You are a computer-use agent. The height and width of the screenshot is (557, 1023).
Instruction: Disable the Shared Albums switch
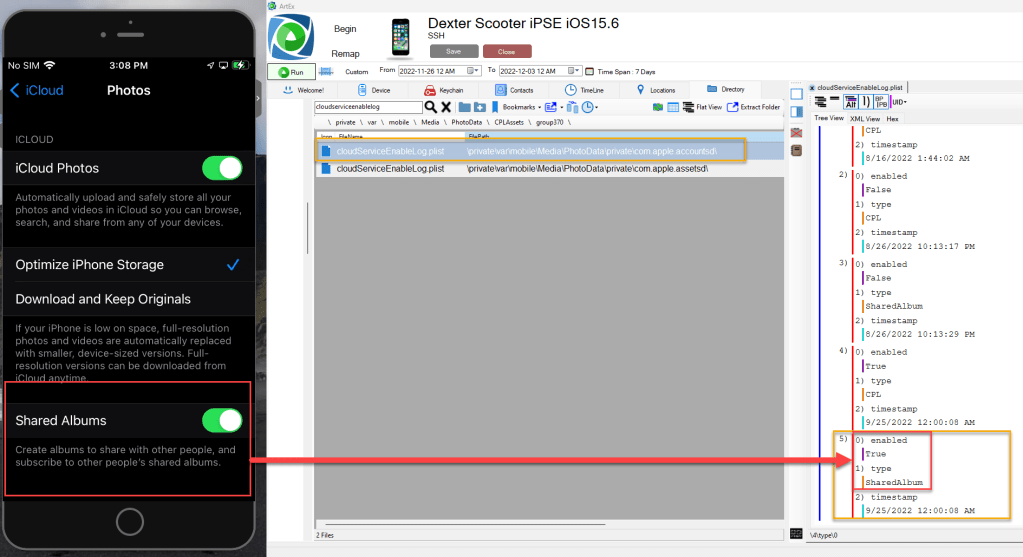pos(222,420)
